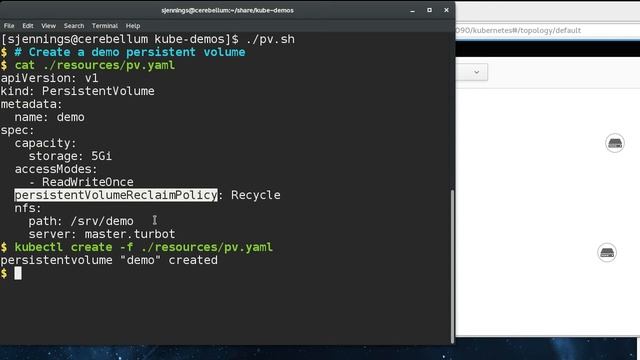Click 'persistentvolume "demo" created' output line
The width and height of the screenshot is (640, 360).
[109, 260]
